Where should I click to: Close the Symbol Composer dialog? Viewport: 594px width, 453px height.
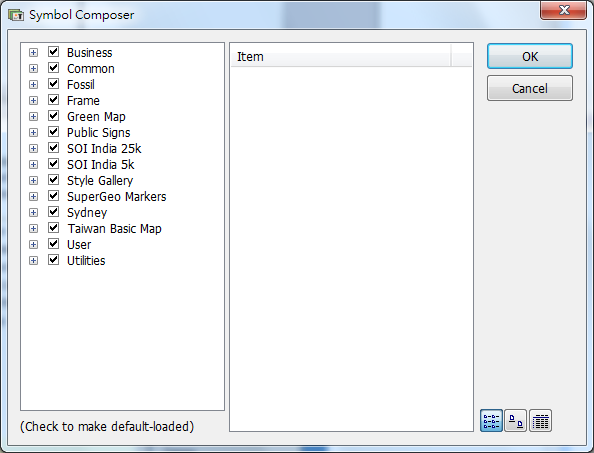tap(564, 10)
